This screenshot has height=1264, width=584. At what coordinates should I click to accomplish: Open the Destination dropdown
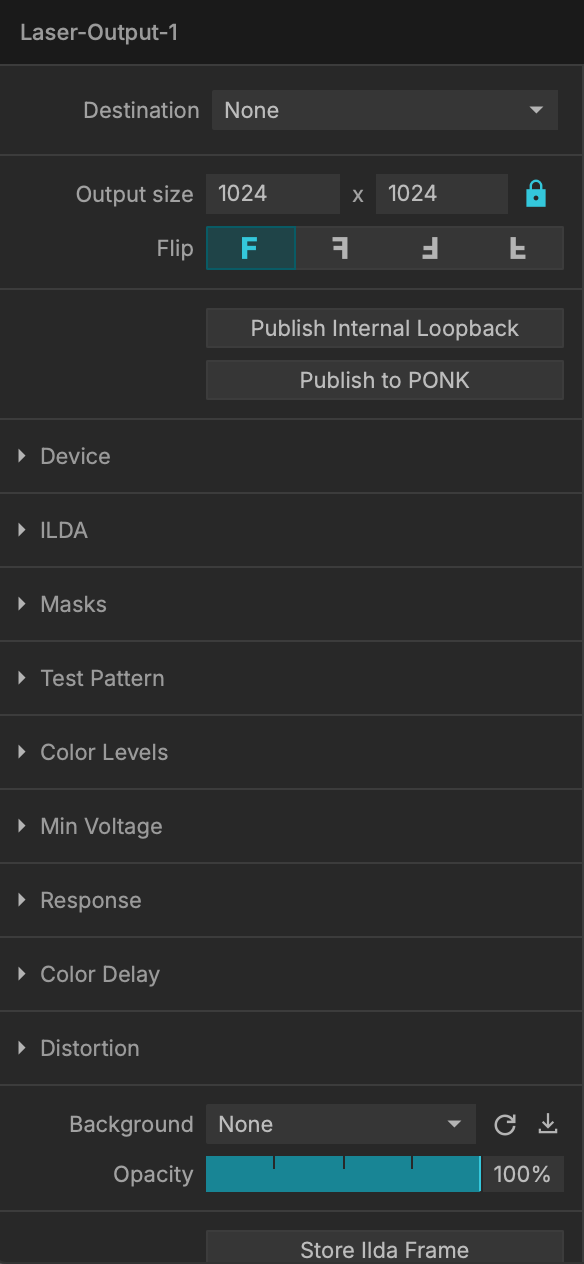385,110
